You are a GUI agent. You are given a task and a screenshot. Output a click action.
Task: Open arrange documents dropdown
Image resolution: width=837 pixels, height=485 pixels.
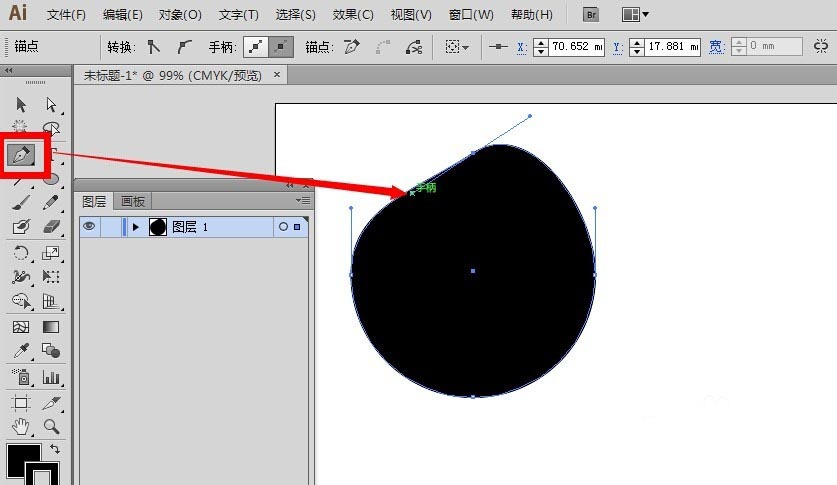click(635, 14)
